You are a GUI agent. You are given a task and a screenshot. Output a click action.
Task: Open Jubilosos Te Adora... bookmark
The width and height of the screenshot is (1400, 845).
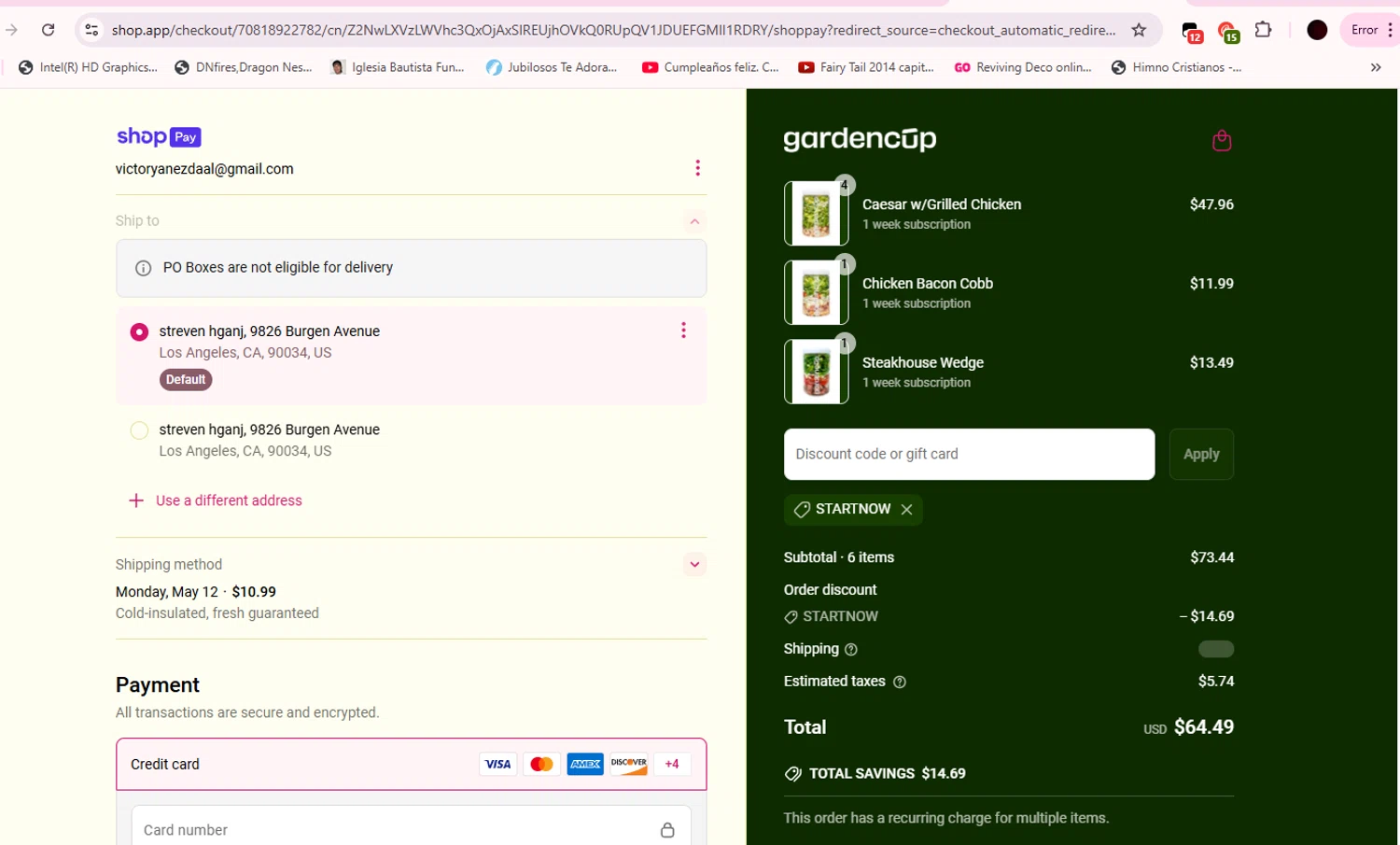tap(552, 67)
